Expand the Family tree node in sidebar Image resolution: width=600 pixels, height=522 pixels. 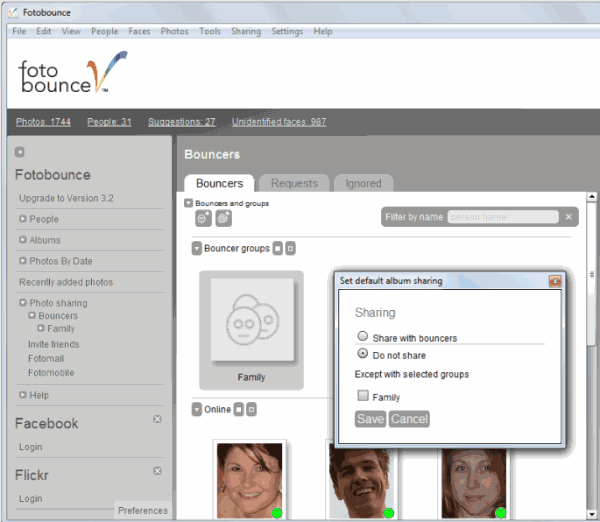[41, 328]
